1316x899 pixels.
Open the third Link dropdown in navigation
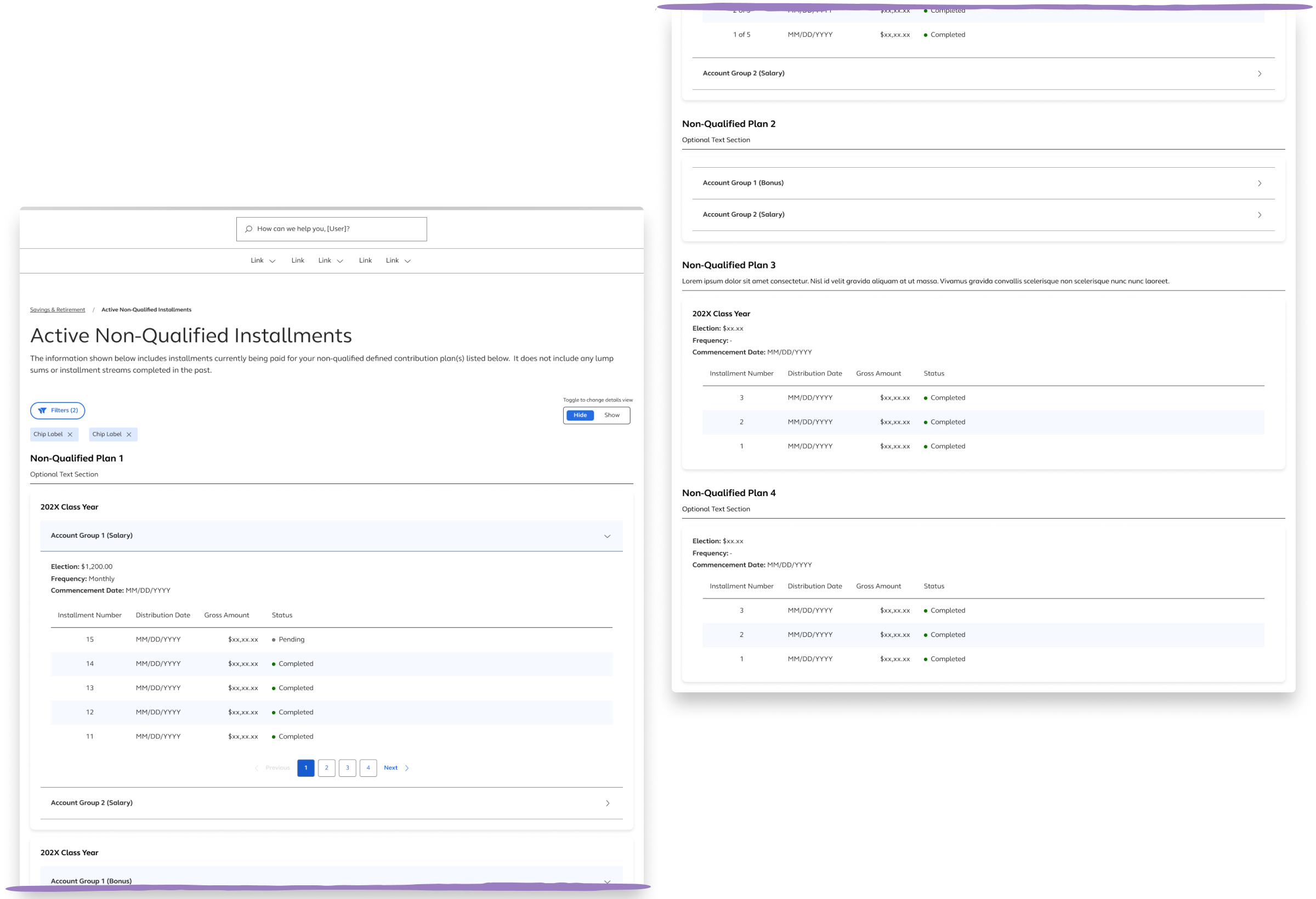331,260
